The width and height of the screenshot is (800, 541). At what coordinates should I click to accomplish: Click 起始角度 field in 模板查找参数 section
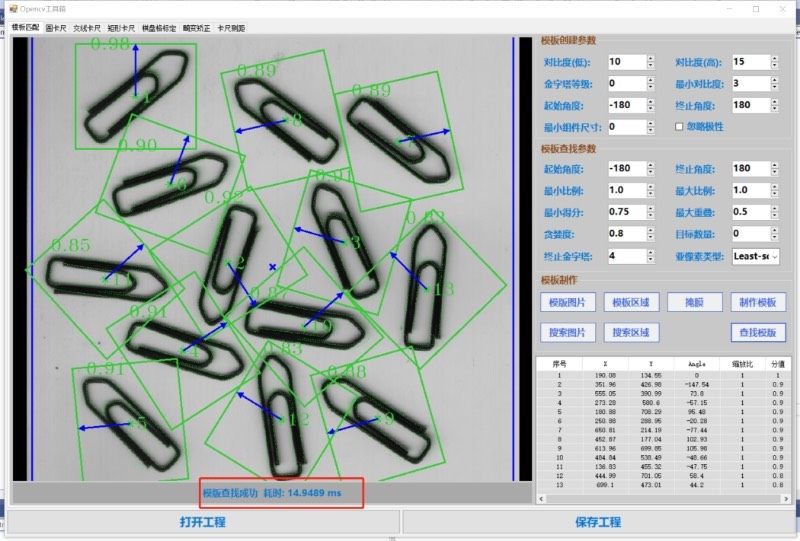627,168
